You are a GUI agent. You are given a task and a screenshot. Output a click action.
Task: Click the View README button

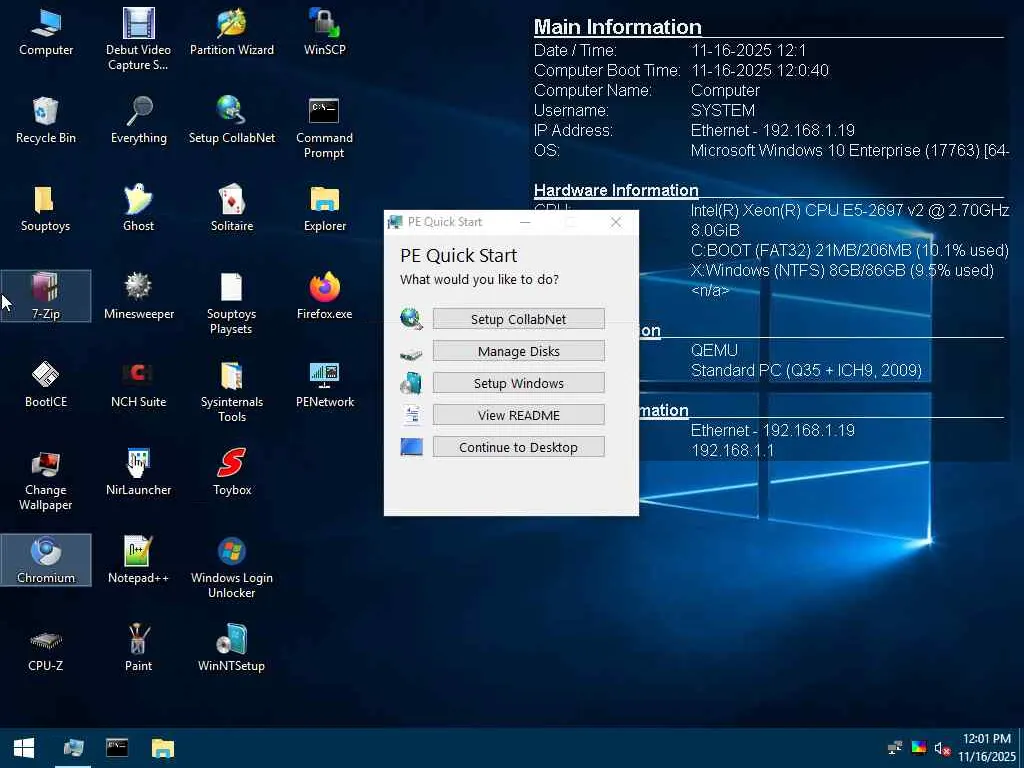click(x=519, y=415)
